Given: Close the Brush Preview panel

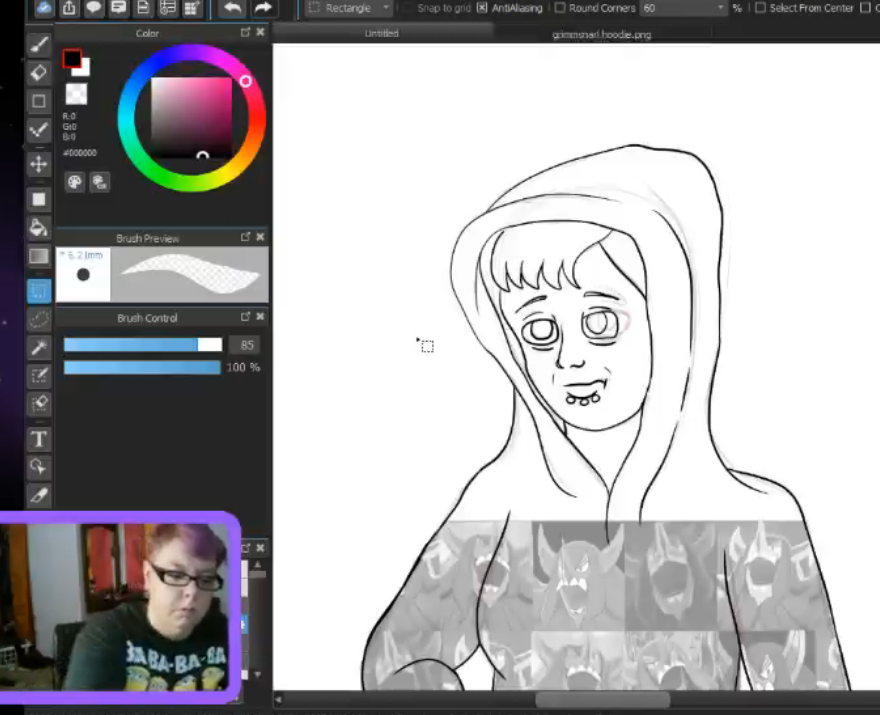Looking at the screenshot, I should coord(260,237).
